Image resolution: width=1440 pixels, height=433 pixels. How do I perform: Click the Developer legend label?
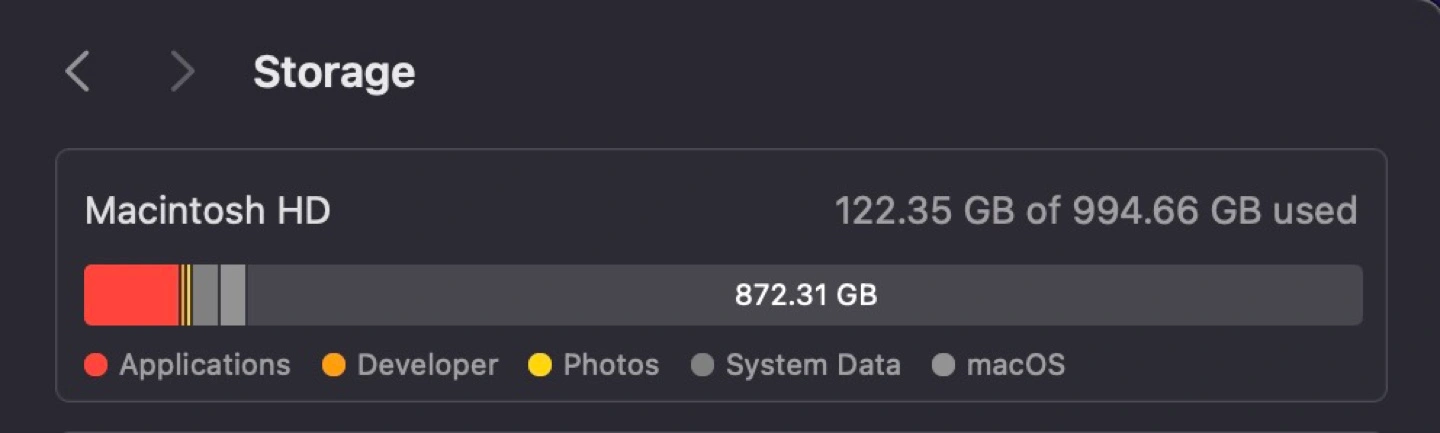coord(427,366)
